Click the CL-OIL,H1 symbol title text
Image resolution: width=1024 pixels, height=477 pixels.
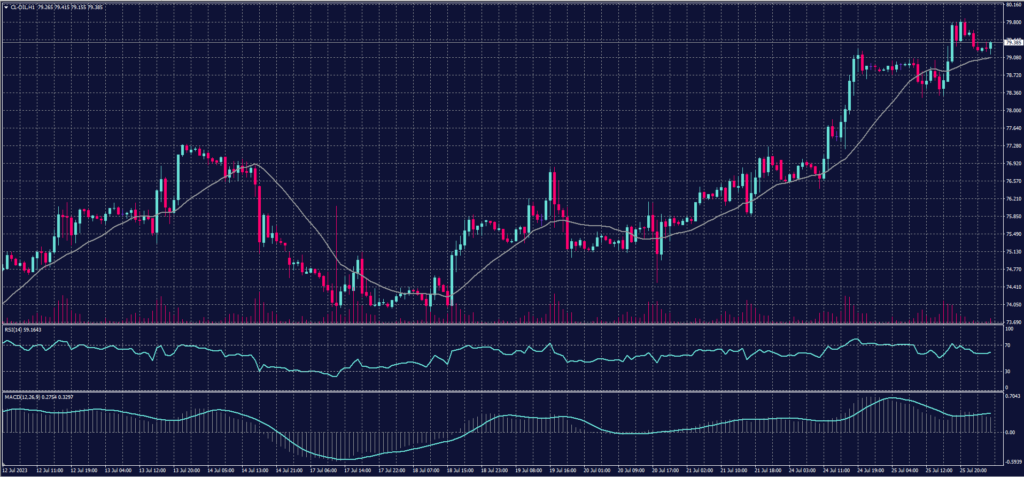point(23,7)
